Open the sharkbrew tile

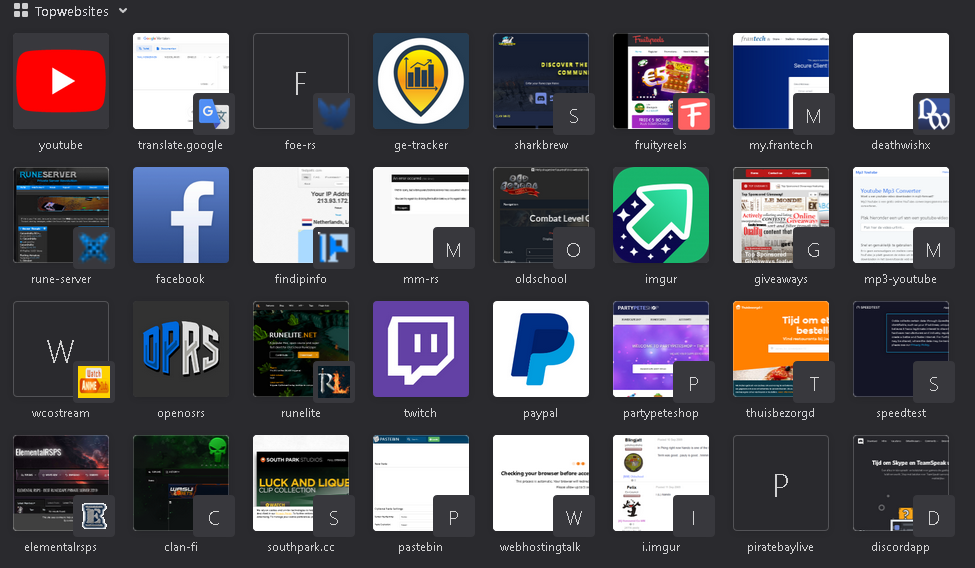(x=541, y=81)
